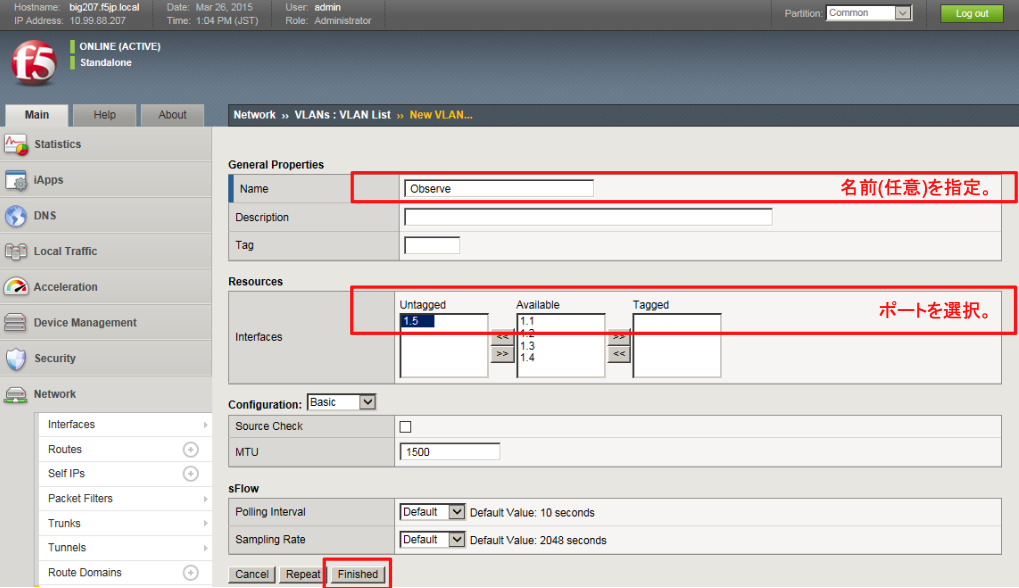The width and height of the screenshot is (1019, 588).
Task: Open Interfaces menu item under Network
Action: pyautogui.click(x=71, y=424)
